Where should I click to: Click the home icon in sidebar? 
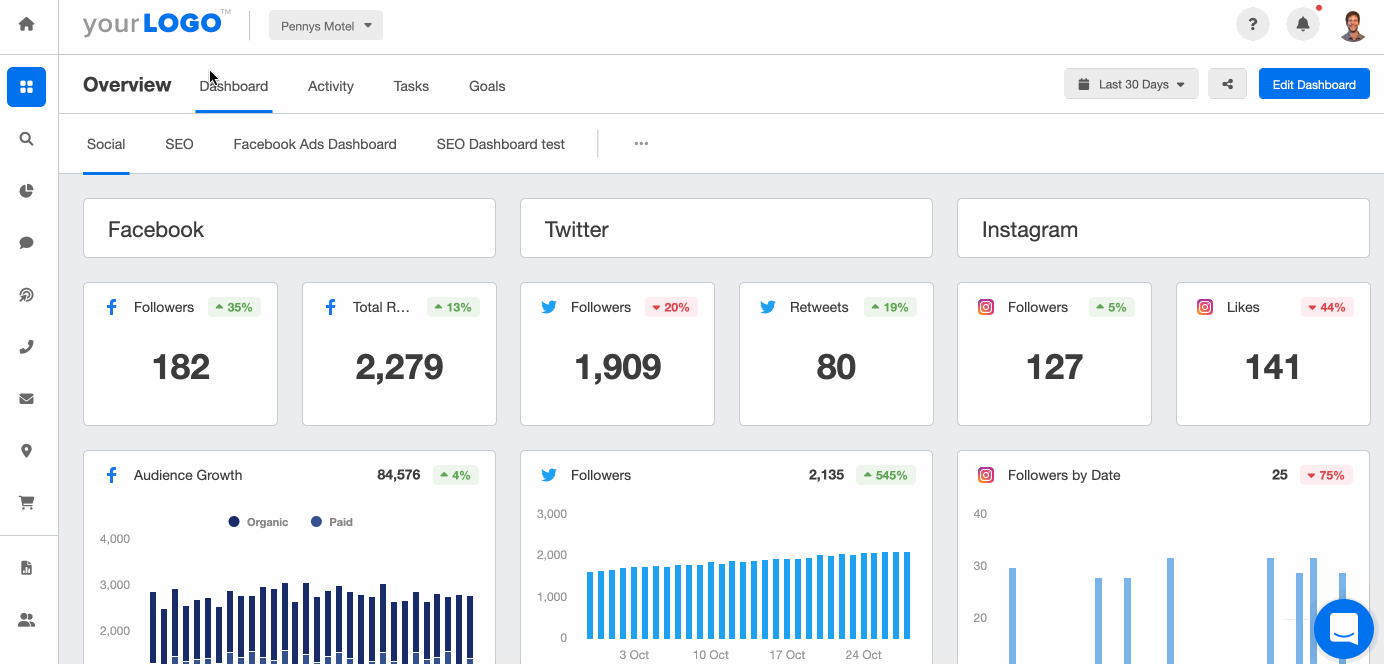tap(27, 25)
